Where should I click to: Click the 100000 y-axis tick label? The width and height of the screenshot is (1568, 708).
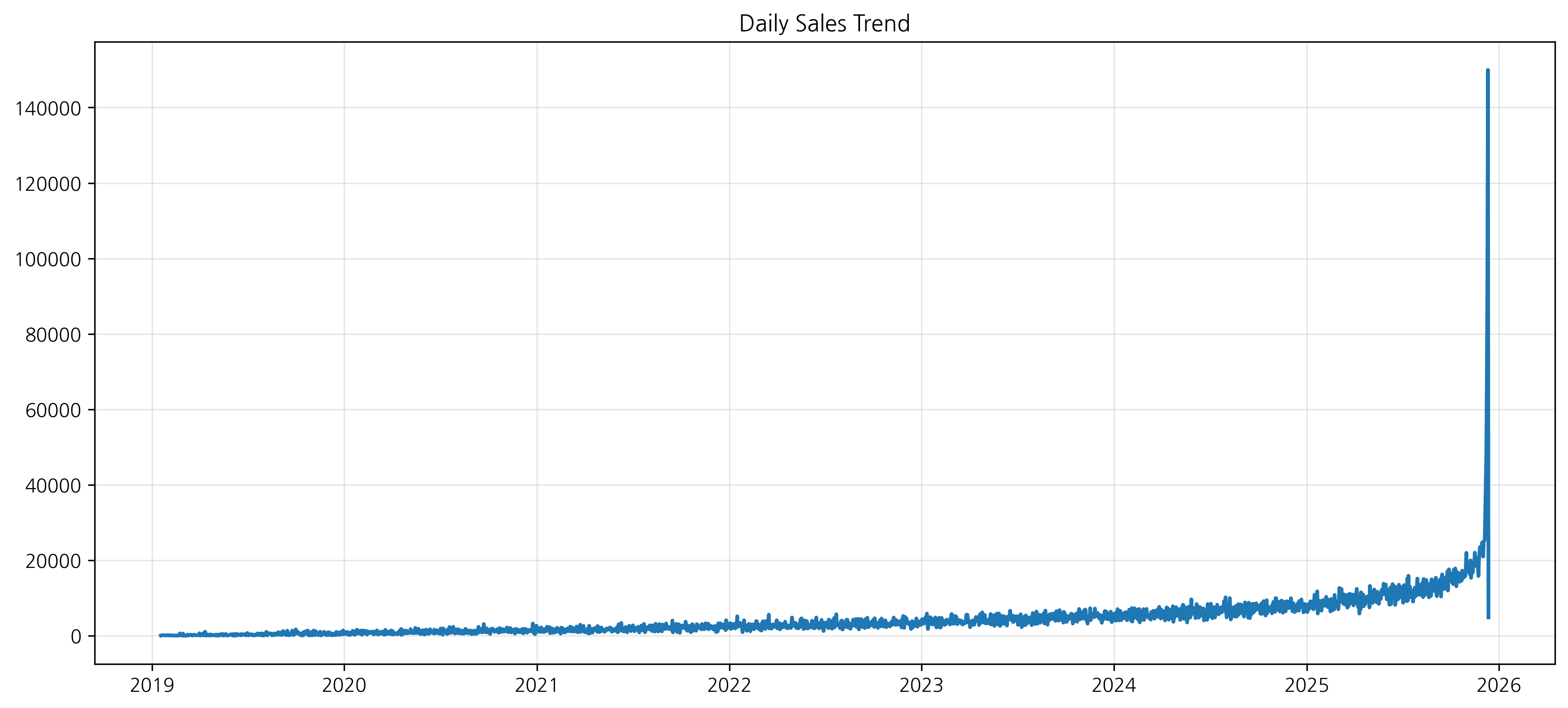48,259
